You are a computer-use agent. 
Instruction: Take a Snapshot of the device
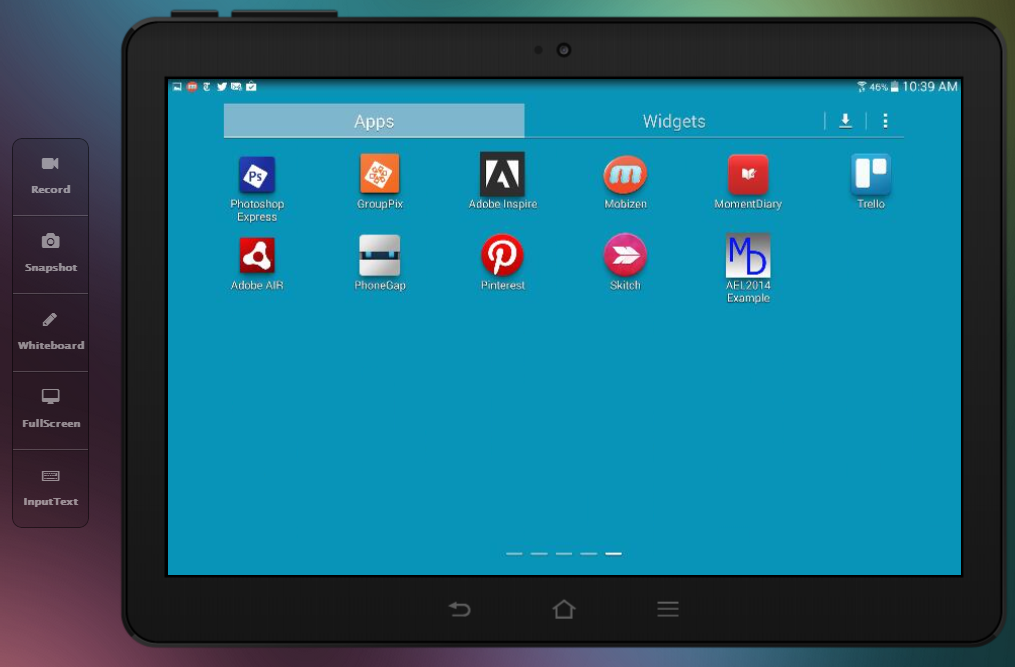(50, 254)
